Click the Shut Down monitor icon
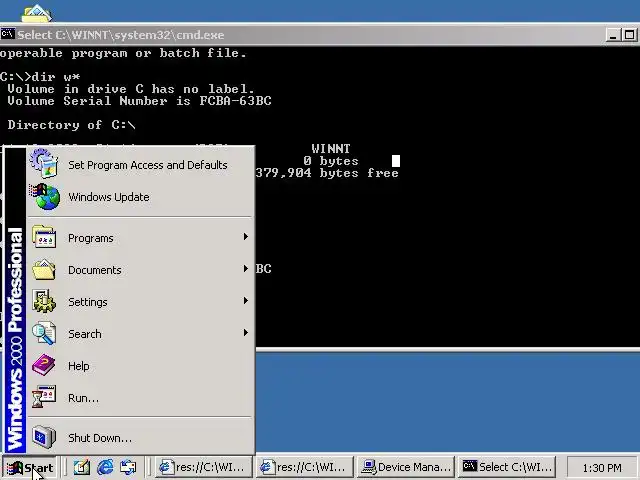 44,437
